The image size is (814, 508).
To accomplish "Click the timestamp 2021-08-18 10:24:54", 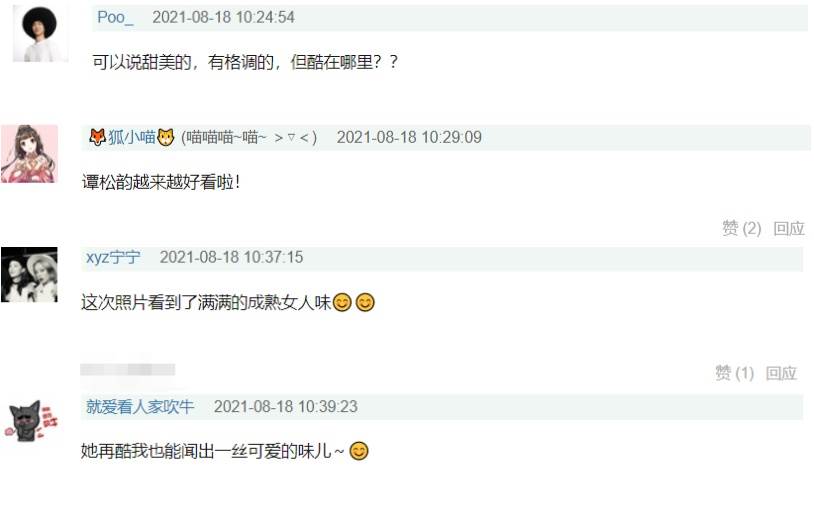I will point(223,17).
